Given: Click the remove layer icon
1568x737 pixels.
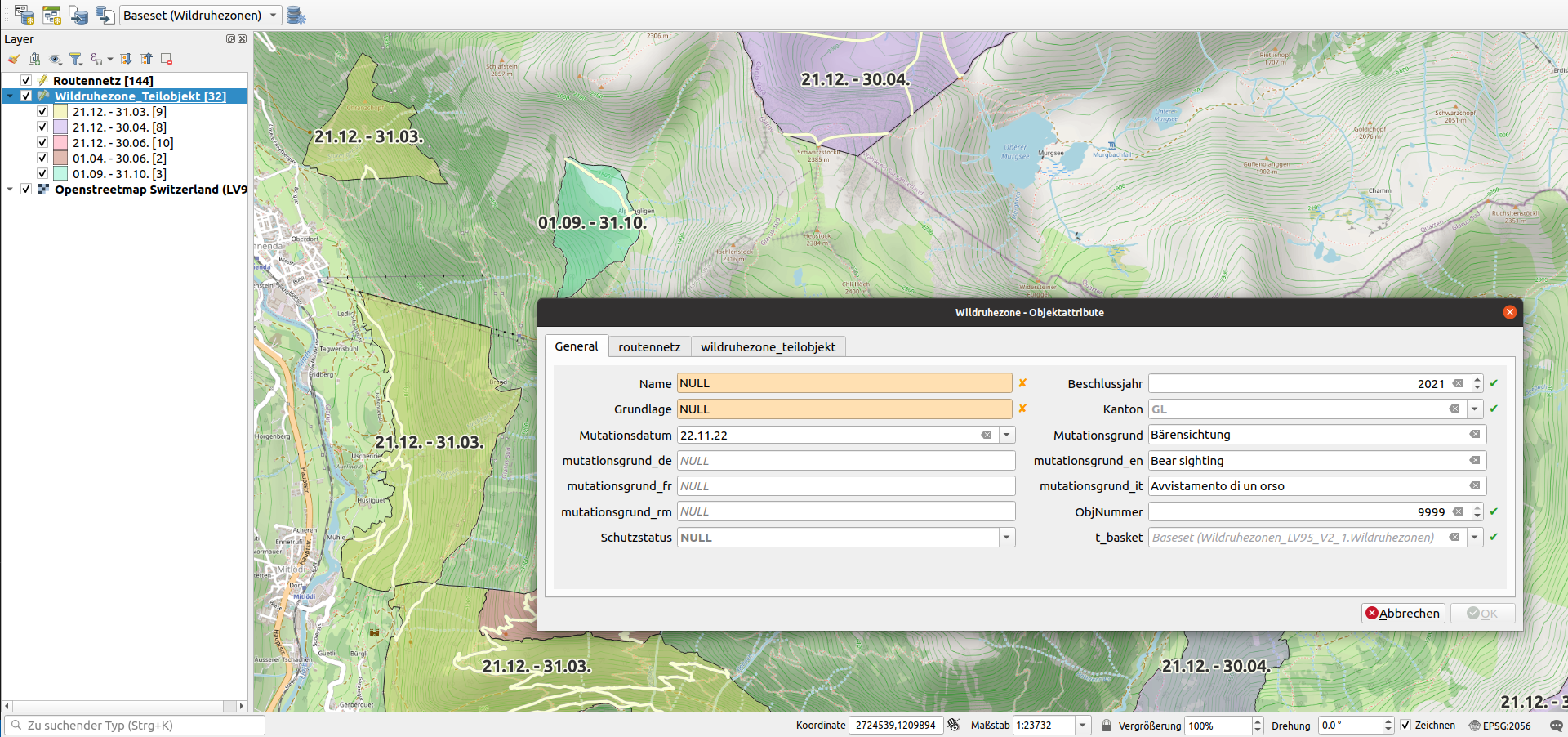Looking at the screenshot, I should tap(167, 59).
